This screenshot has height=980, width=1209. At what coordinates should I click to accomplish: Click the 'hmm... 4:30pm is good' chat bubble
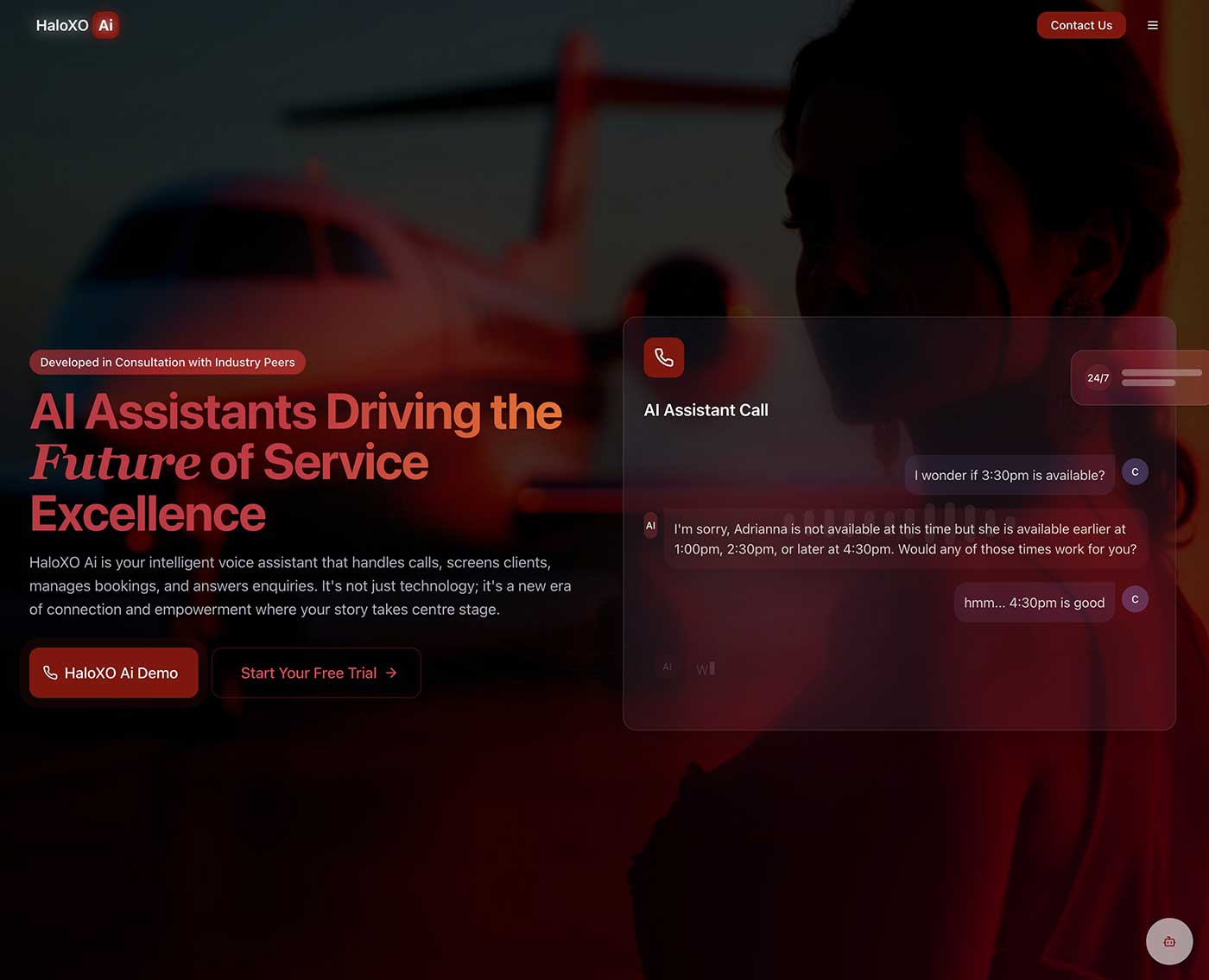pos(1034,602)
